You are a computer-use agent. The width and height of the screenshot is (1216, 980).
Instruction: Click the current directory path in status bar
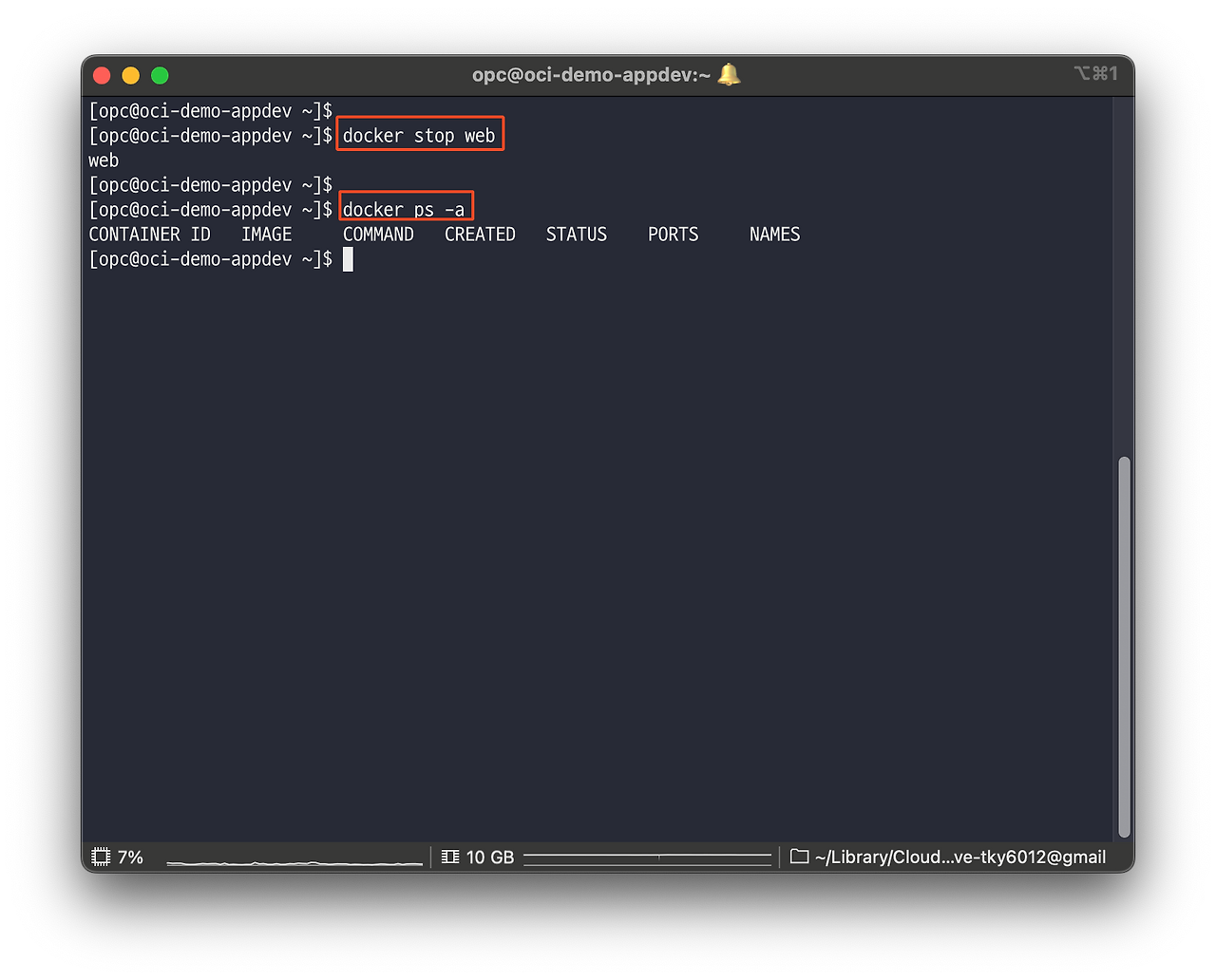point(959,857)
